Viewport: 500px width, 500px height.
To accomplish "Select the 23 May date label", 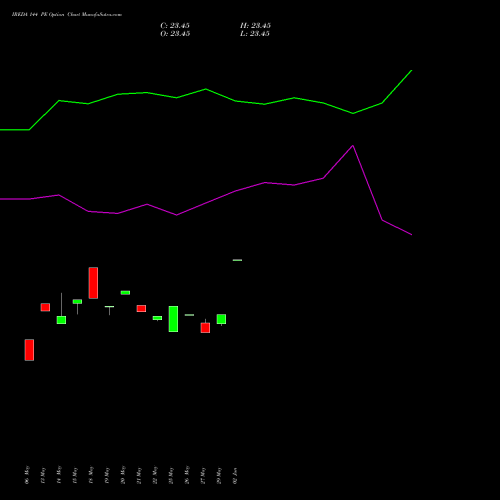I will point(171,475).
